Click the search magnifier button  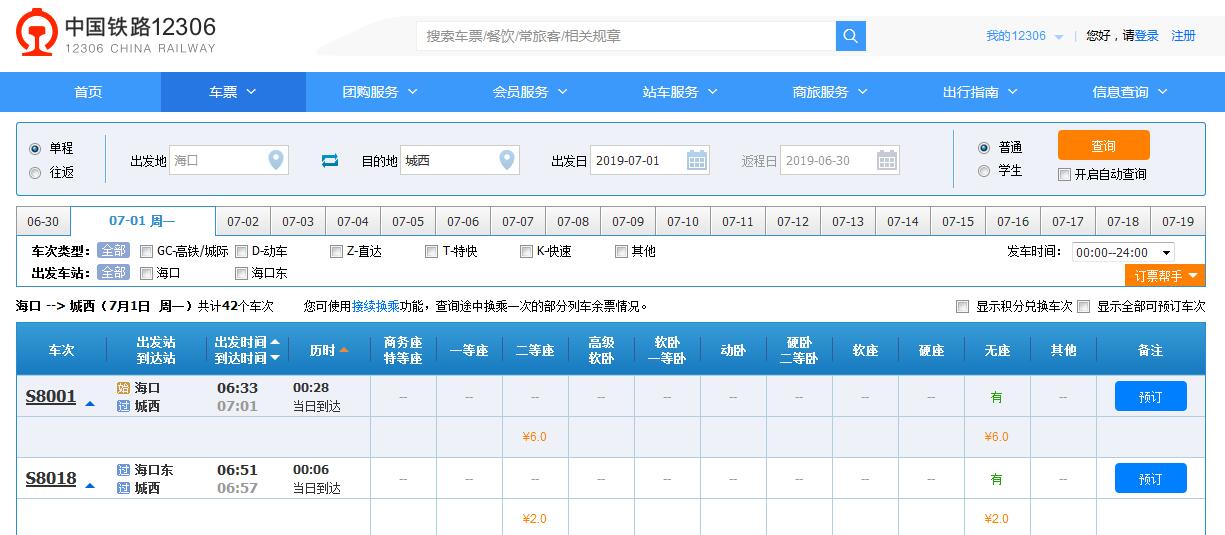[x=850, y=36]
